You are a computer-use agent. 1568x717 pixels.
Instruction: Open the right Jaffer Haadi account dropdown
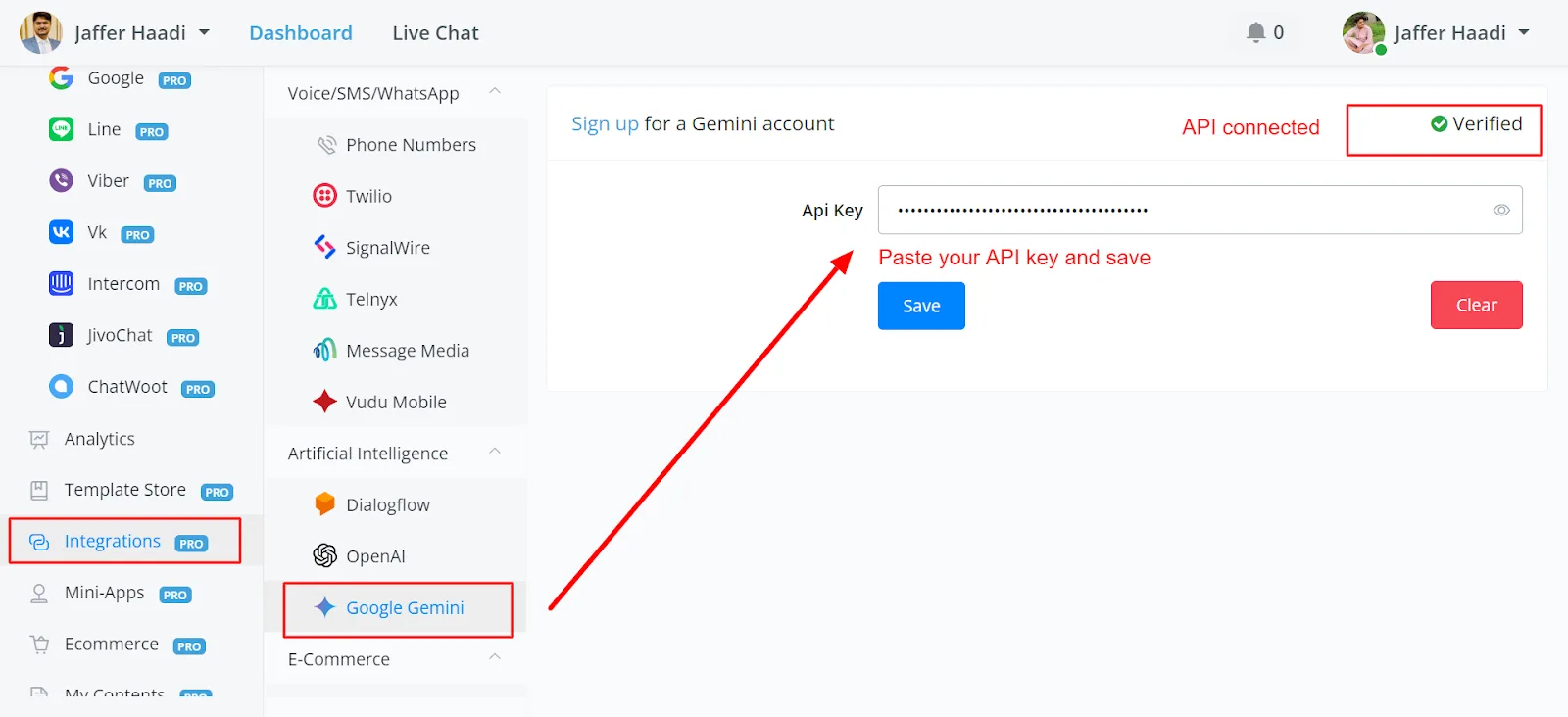click(1437, 32)
